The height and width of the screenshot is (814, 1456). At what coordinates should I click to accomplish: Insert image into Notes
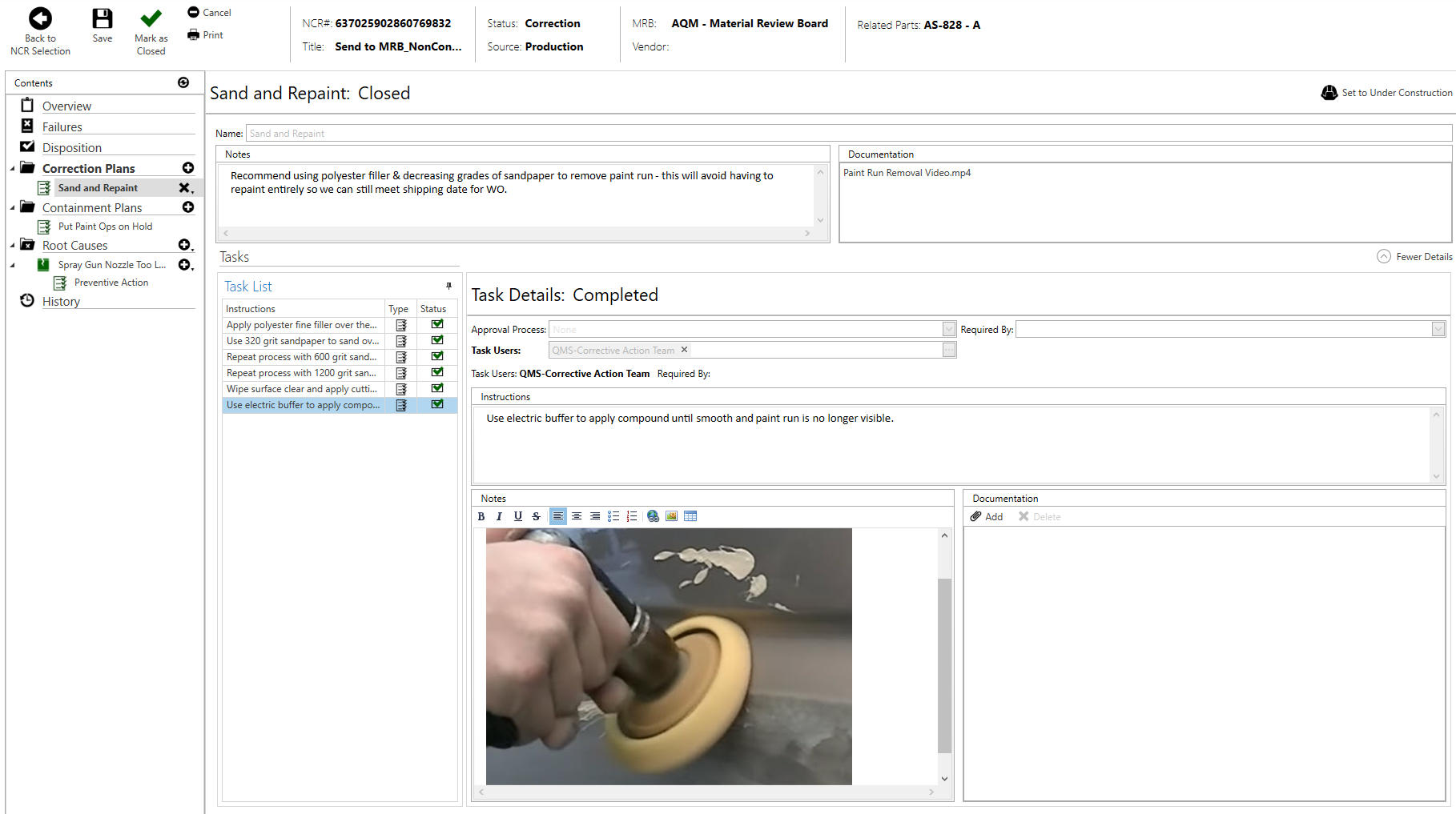(x=672, y=516)
